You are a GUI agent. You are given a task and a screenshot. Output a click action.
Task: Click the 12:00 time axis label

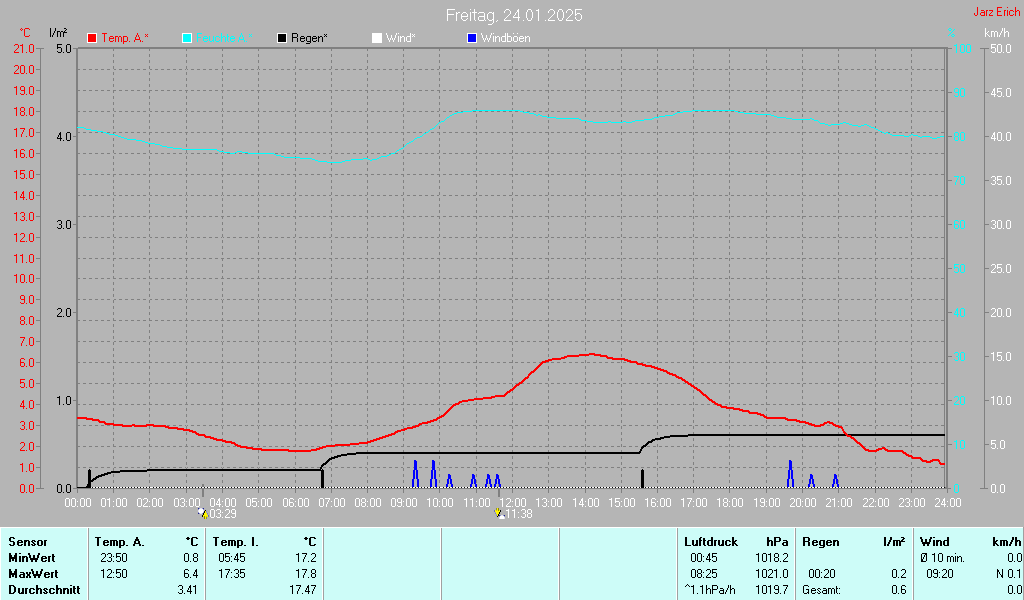tap(513, 503)
